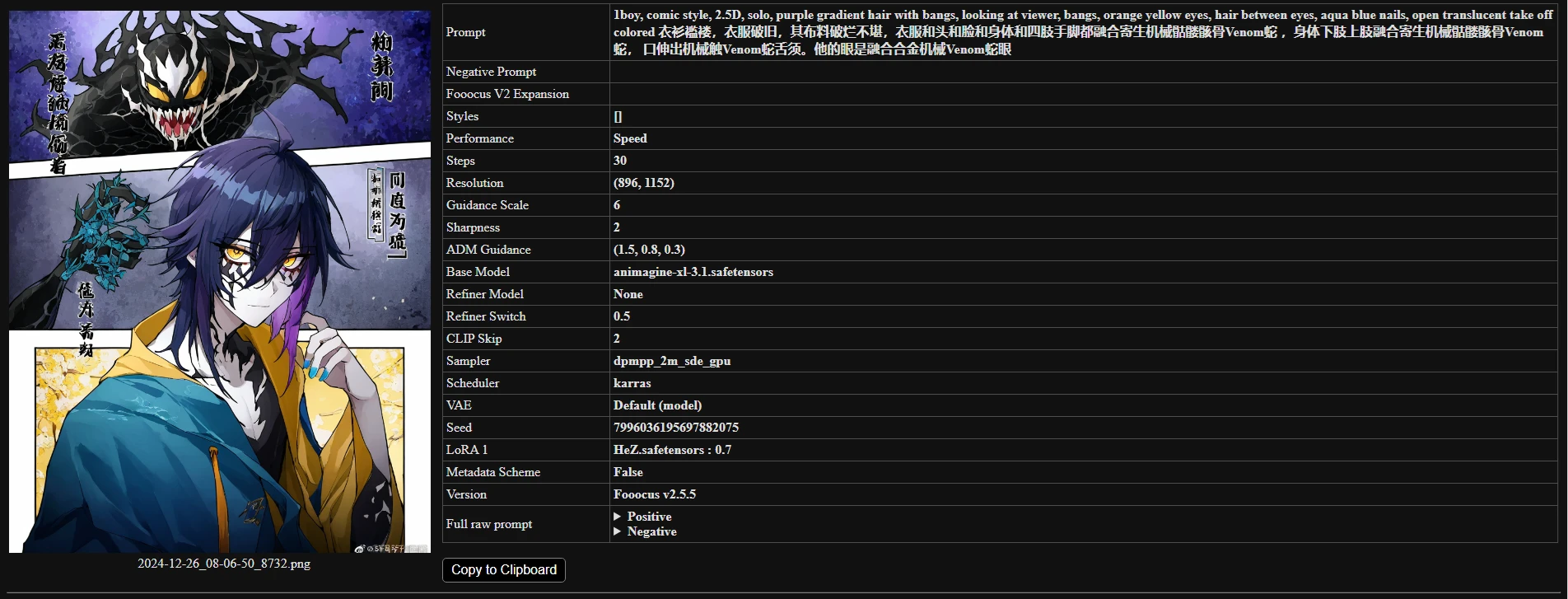1568x599 pixels.
Task: Click the base model animagine-xl-3.1.safetensors value
Action: 693,272
